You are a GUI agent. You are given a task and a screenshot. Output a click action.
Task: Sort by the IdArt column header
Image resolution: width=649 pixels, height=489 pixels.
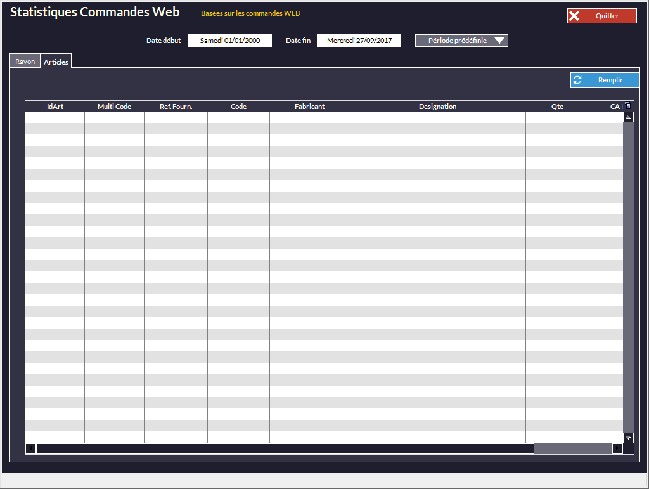[56, 106]
